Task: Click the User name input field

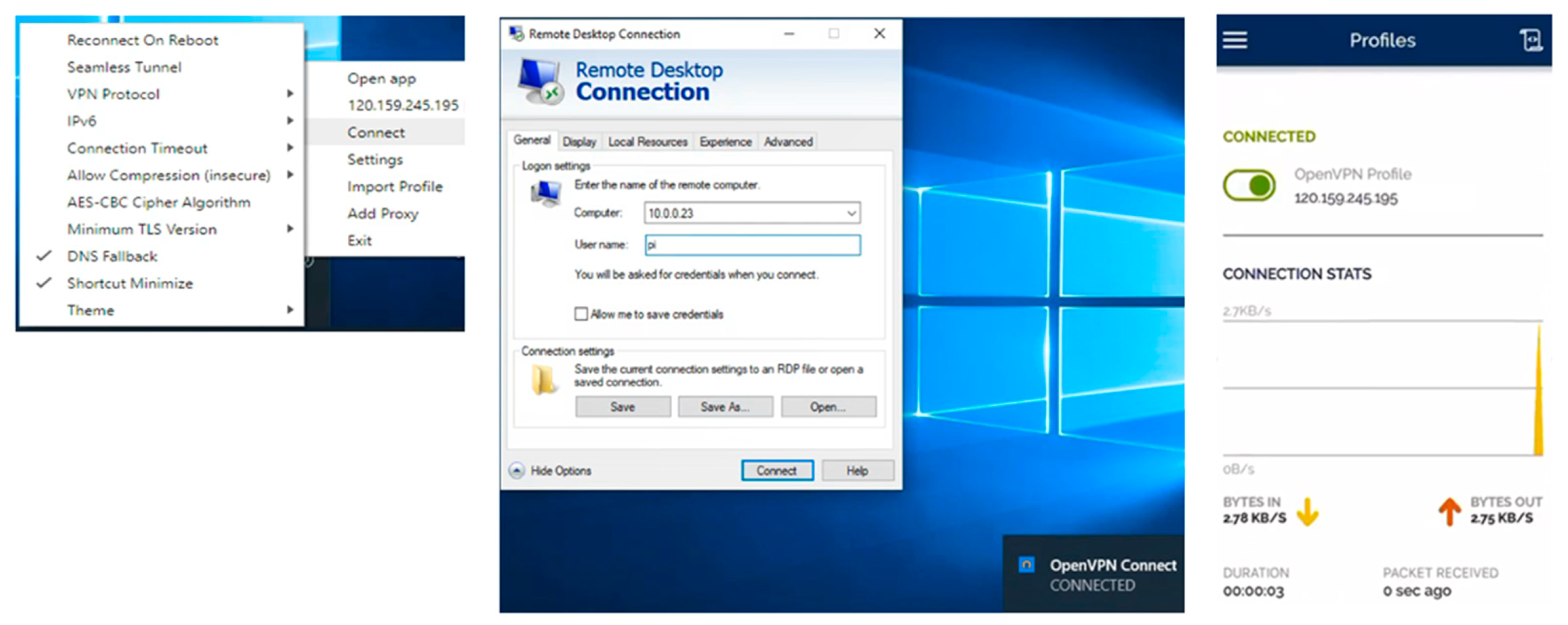Action: coord(752,245)
